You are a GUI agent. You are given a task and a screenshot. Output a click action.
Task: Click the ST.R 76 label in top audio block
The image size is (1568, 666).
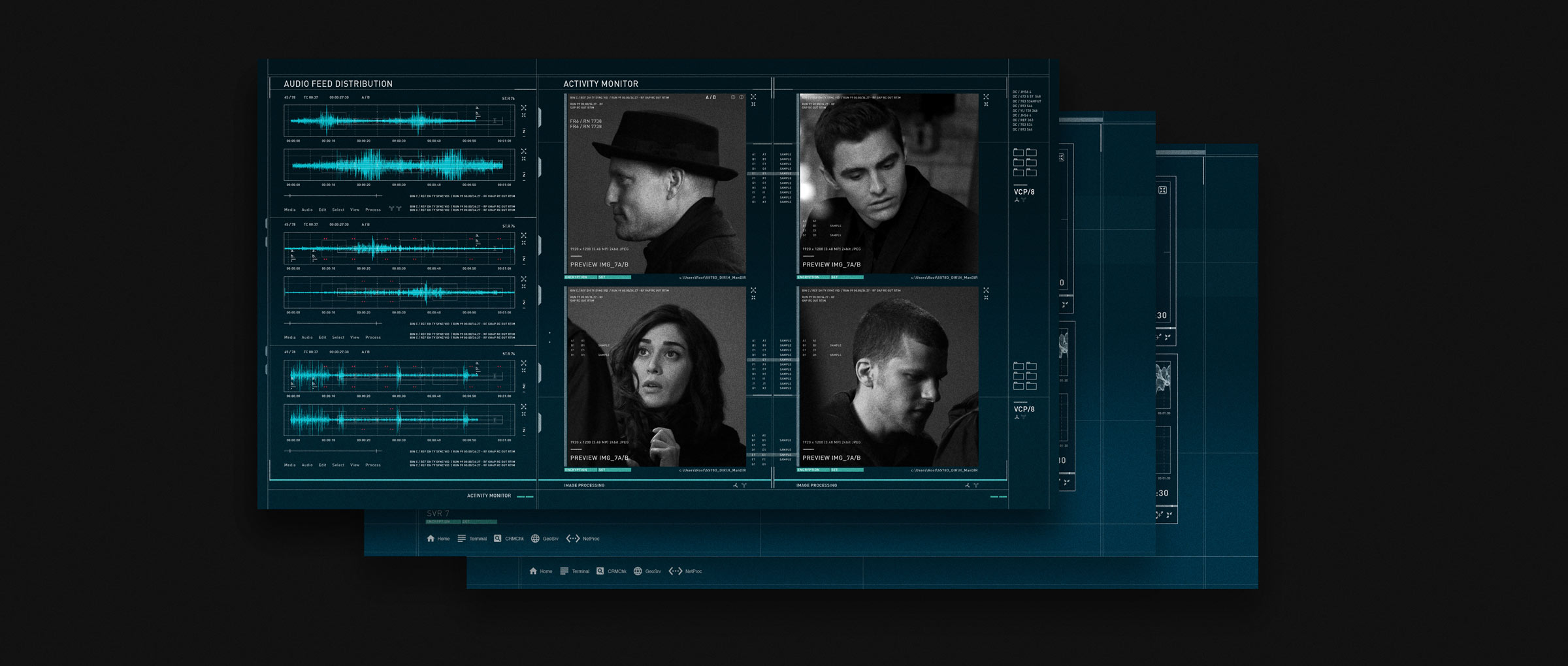tap(508, 99)
